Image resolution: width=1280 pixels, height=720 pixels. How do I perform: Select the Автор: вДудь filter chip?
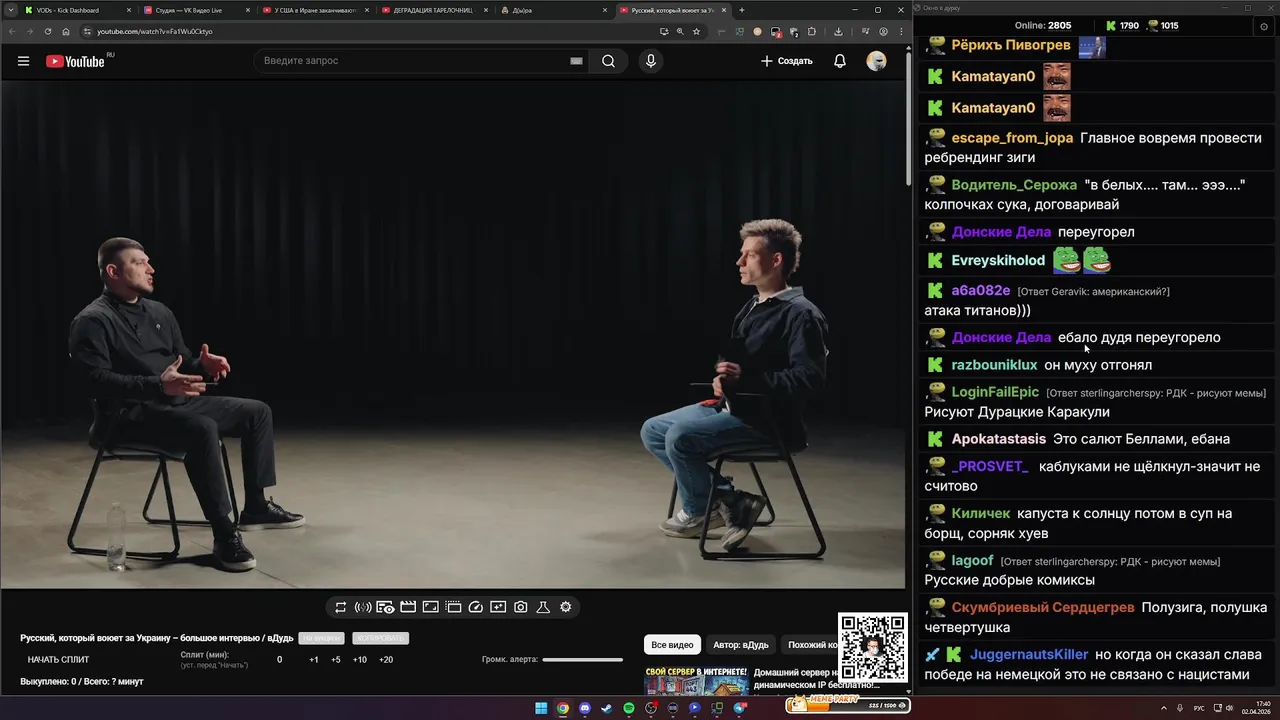point(741,645)
